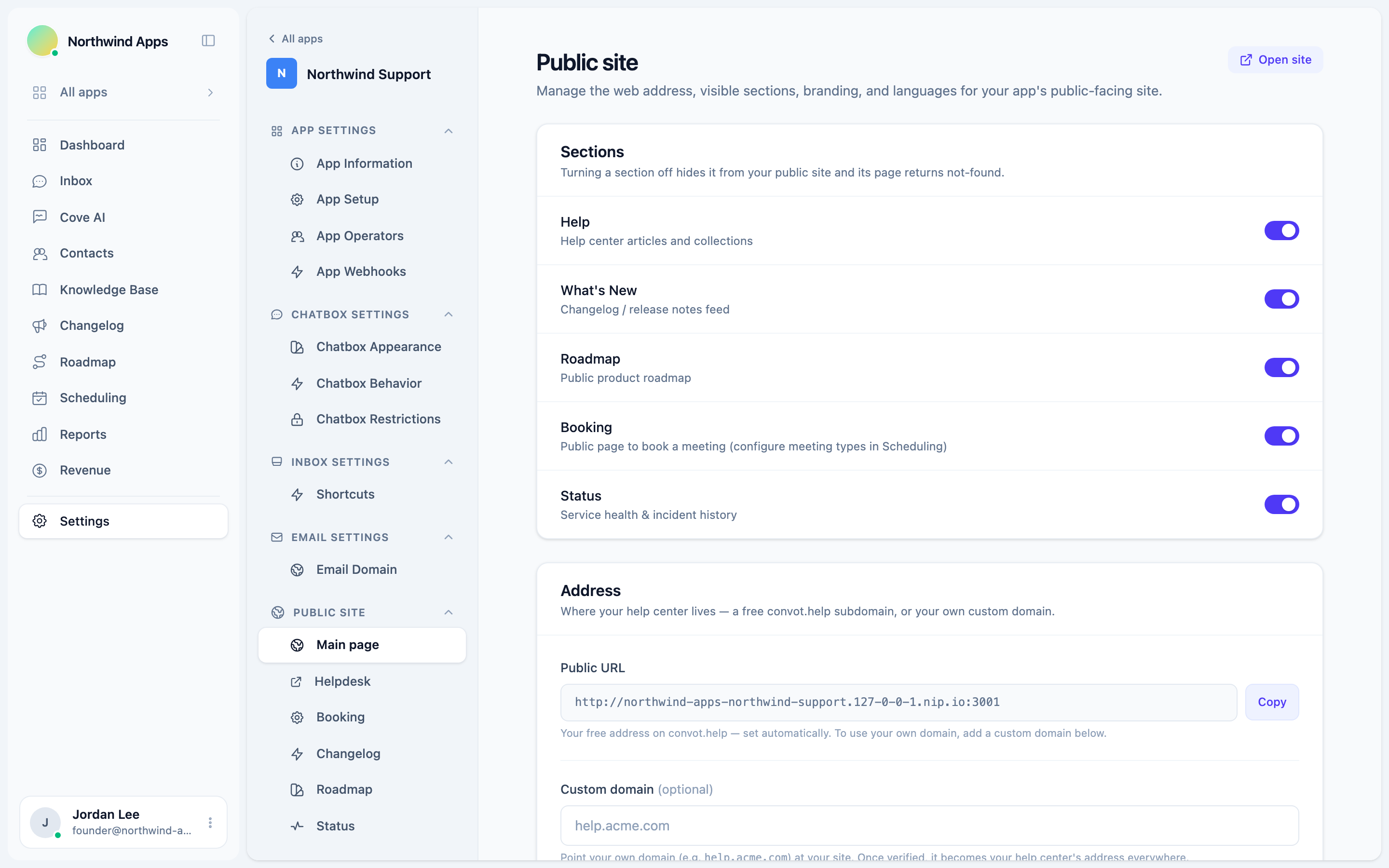The width and height of the screenshot is (1389, 868).
Task: Turn off the Booking section switch
Action: pos(1281,436)
